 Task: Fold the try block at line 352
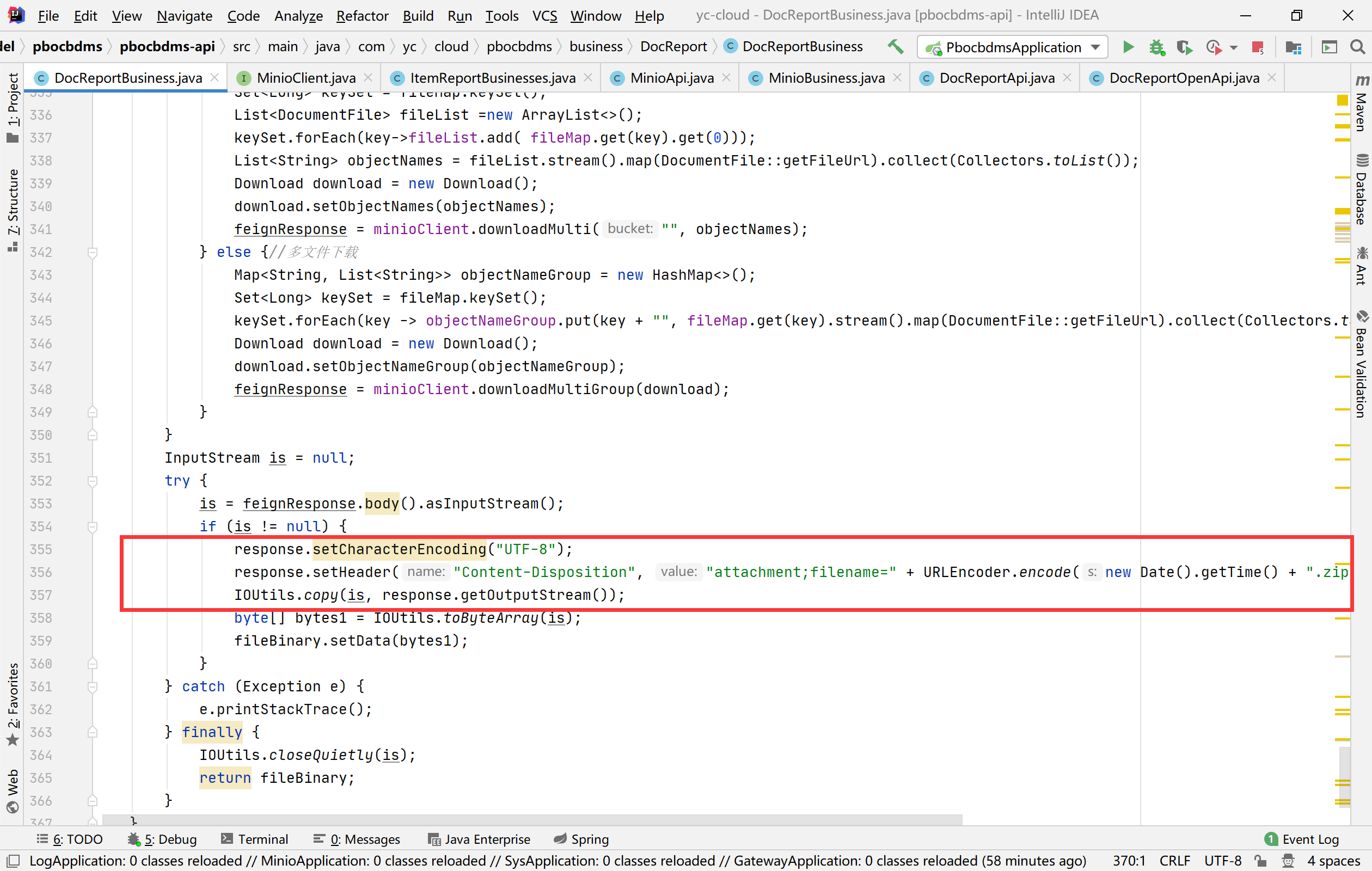(x=93, y=481)
